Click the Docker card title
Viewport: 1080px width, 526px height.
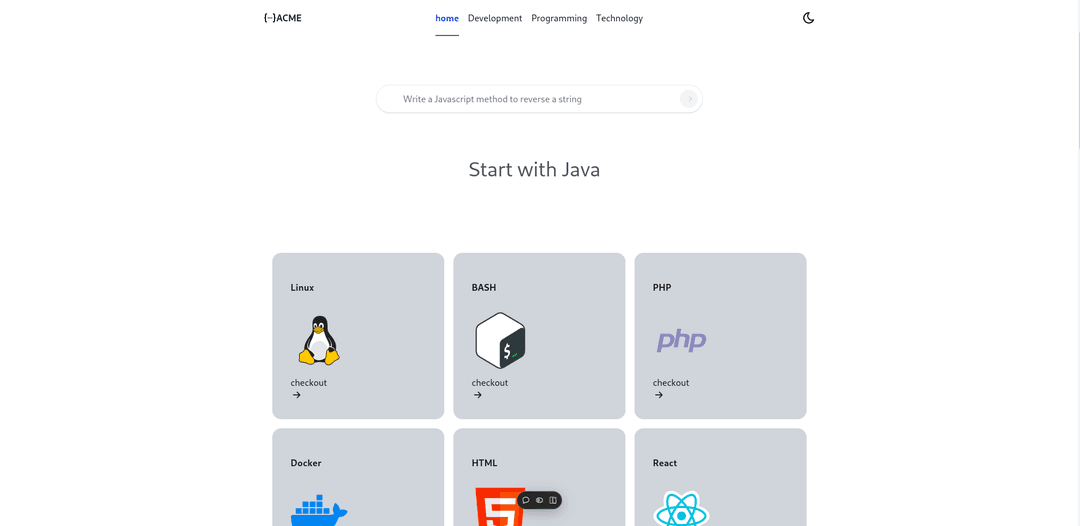pos(306,463)
